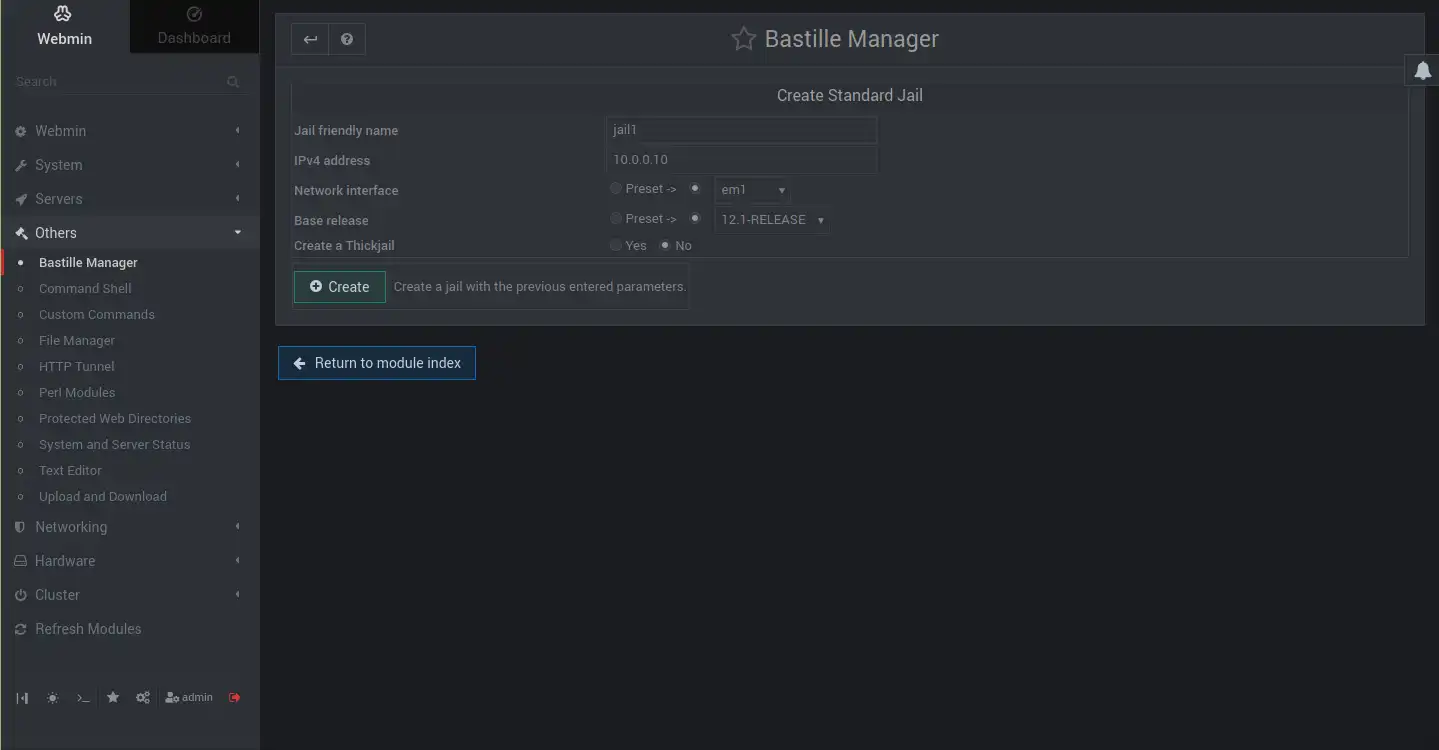The image size is (1439, 750).
Task: Click the Create jail button
Action: 340,287
